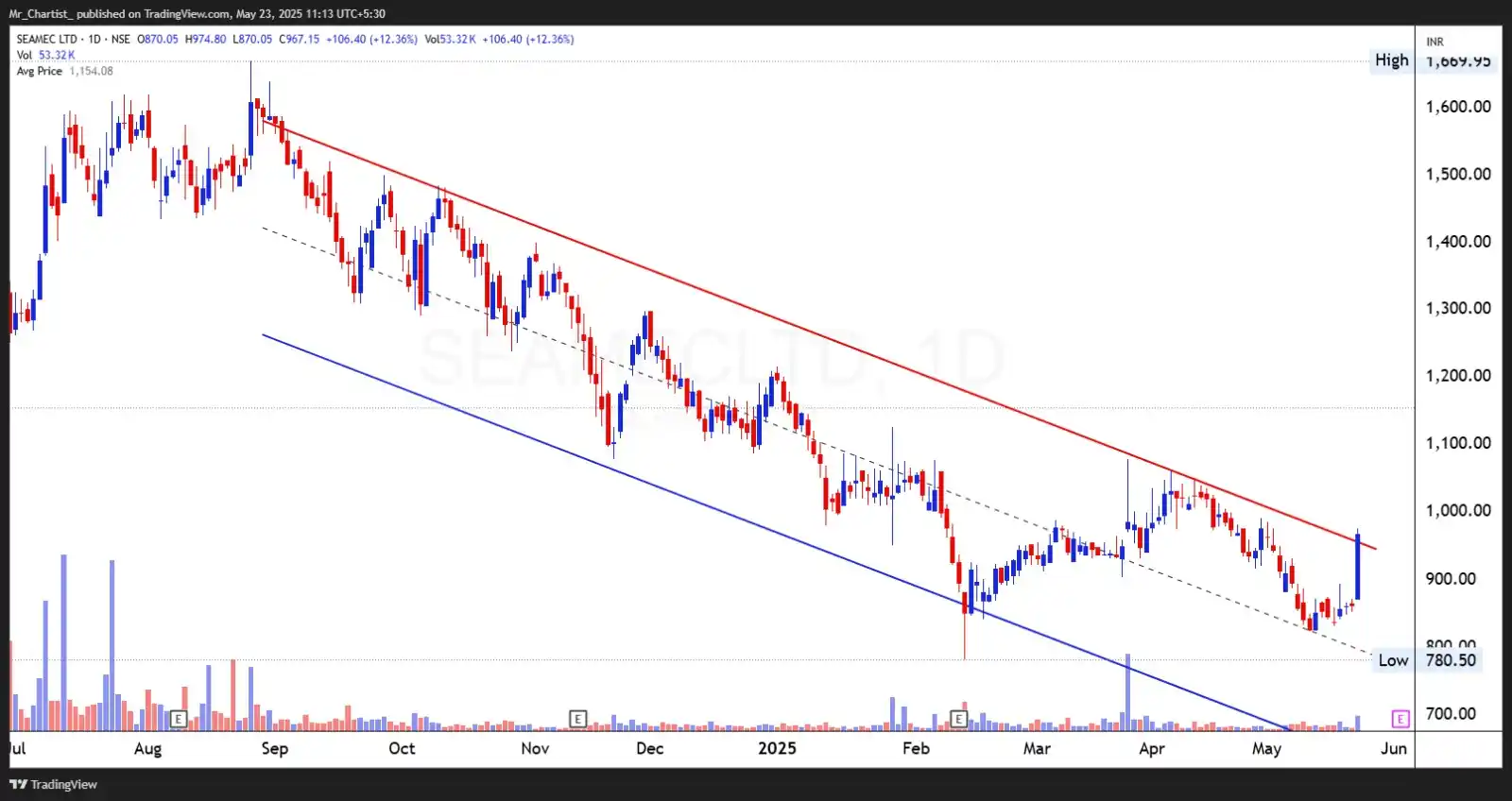
Task: Click the Aug label on time axis
Action: click(x=147, y=749)
